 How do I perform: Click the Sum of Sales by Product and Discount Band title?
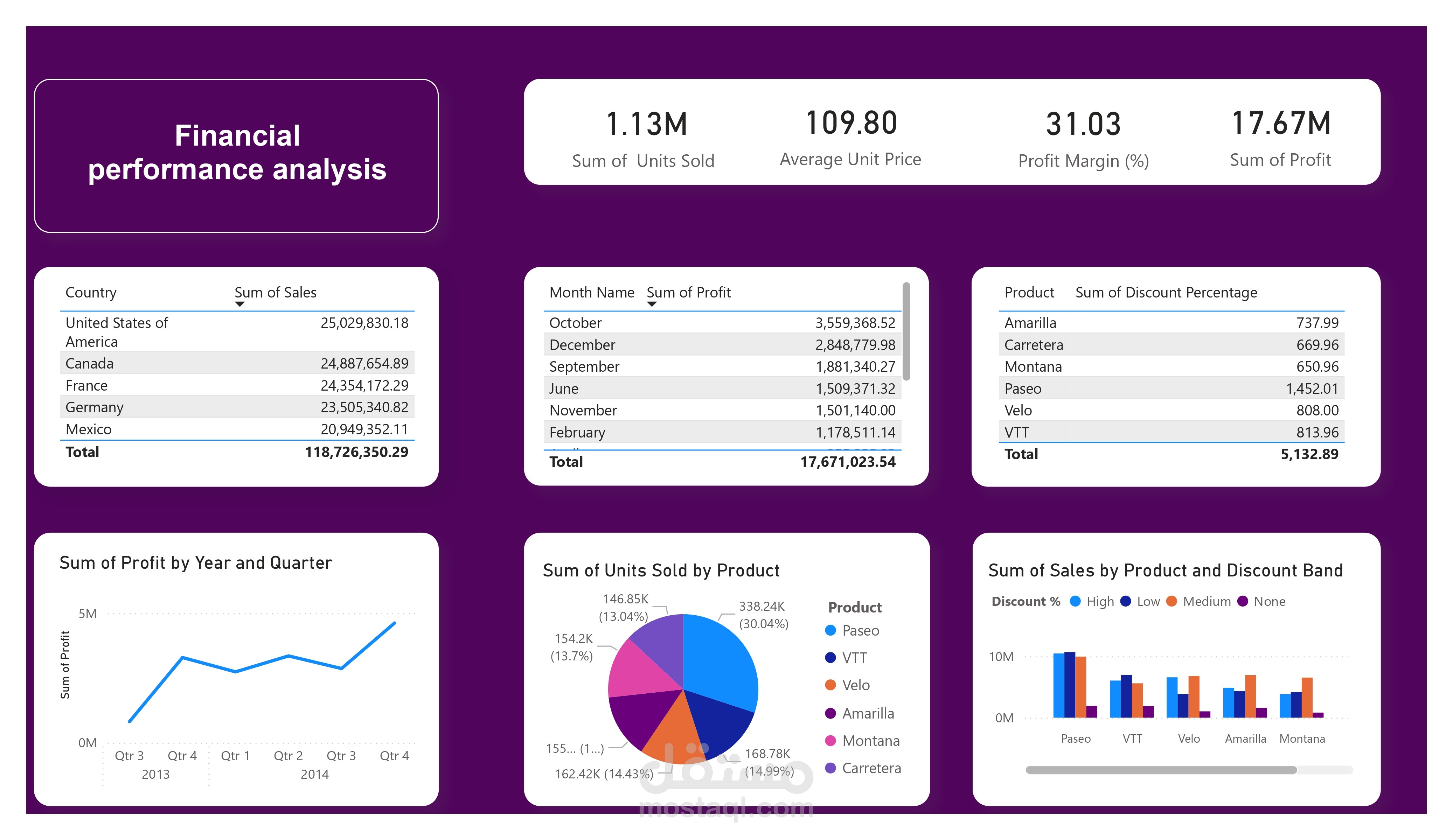coord(1165,570)
